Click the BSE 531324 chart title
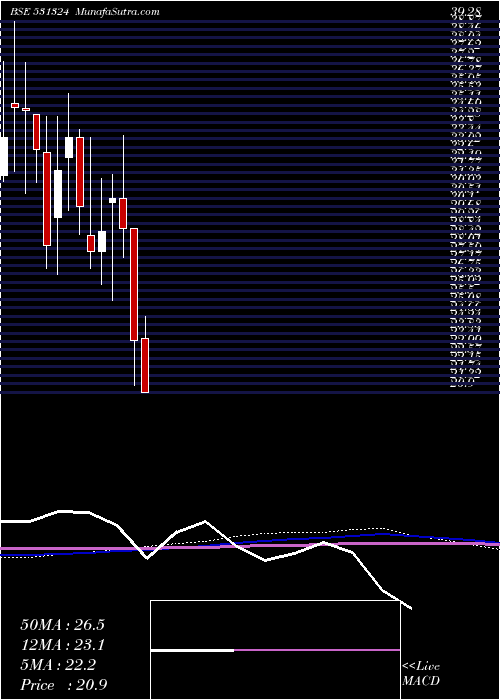The width and height of the screenshot is (500, 700). (x=39, y=12)
